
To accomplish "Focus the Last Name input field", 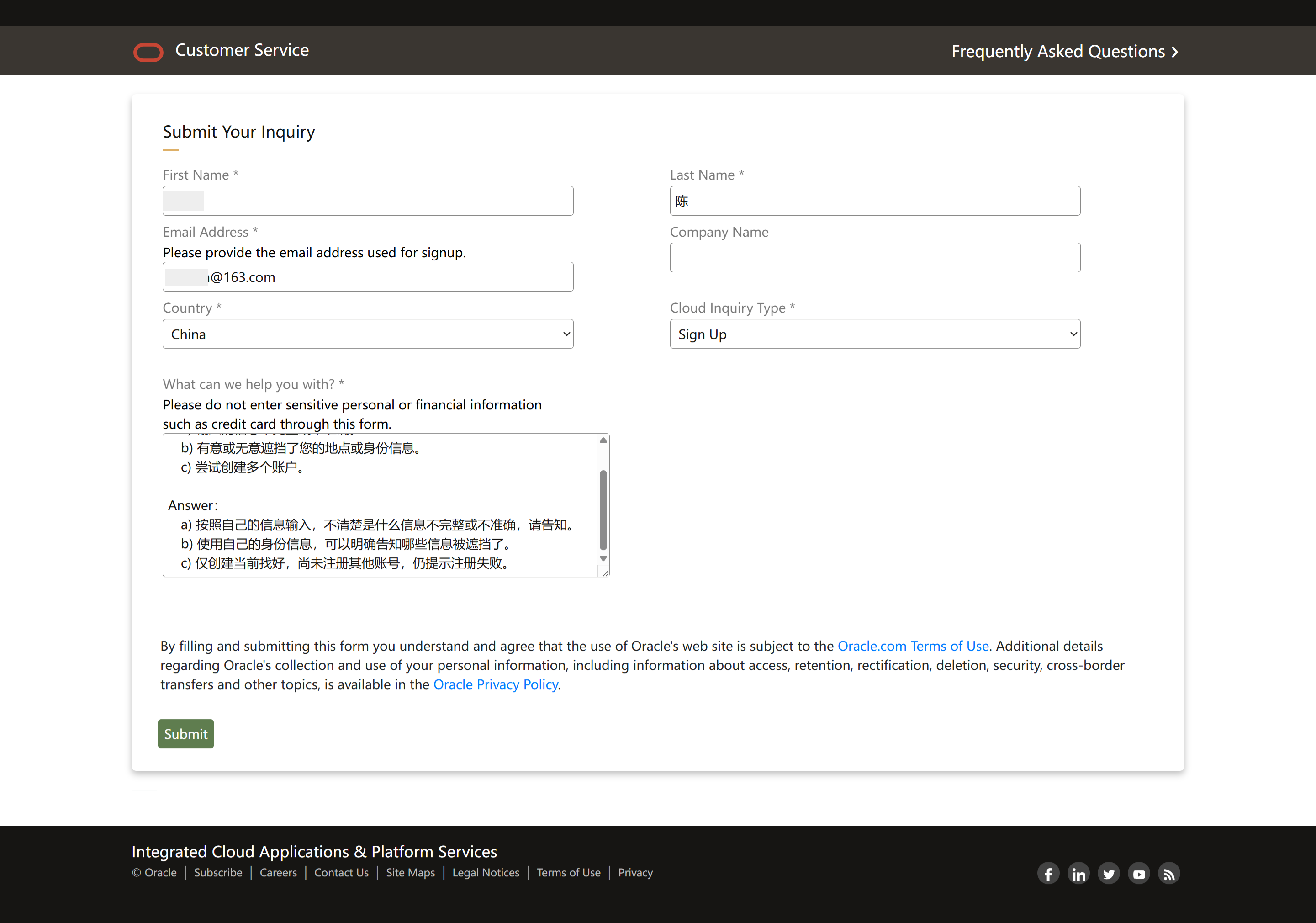I will point(875,201).
